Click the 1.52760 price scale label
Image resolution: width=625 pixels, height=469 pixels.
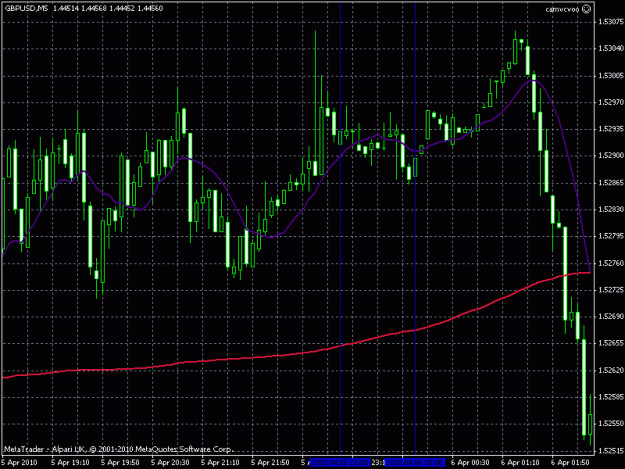611,263
